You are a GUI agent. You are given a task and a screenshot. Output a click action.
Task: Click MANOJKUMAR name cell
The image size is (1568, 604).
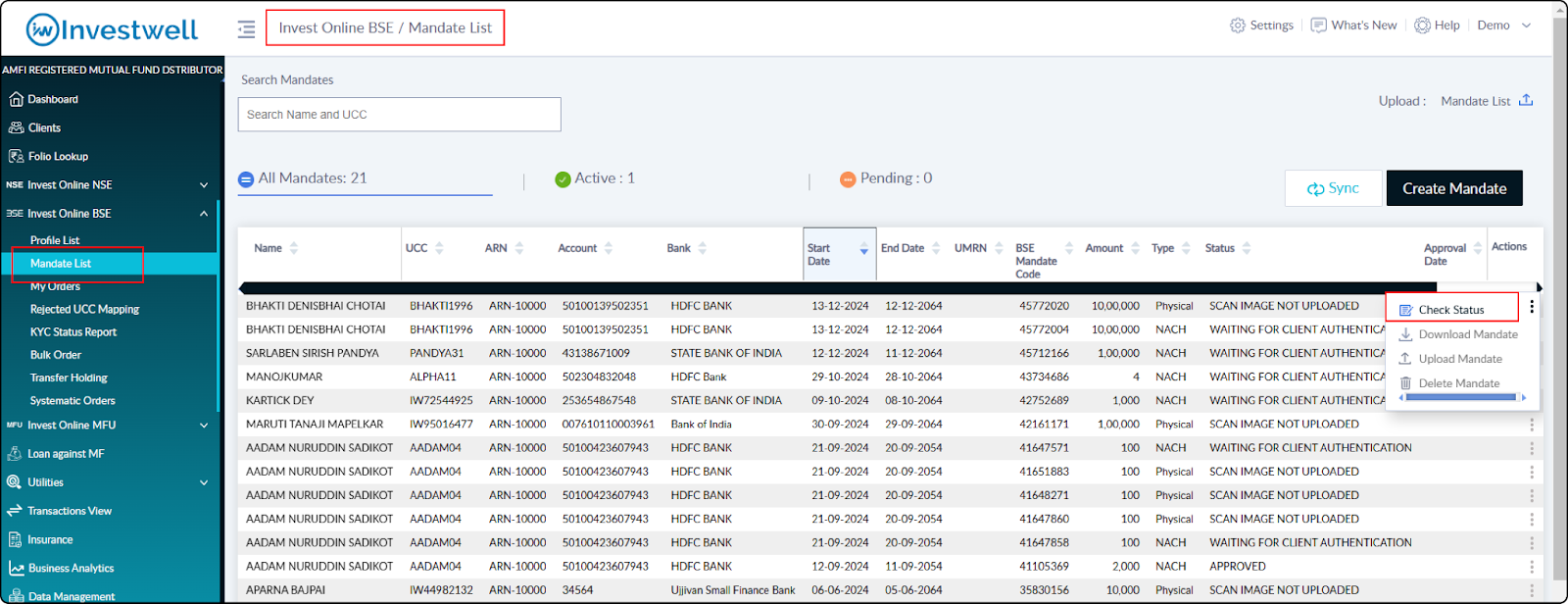point(284,377)
